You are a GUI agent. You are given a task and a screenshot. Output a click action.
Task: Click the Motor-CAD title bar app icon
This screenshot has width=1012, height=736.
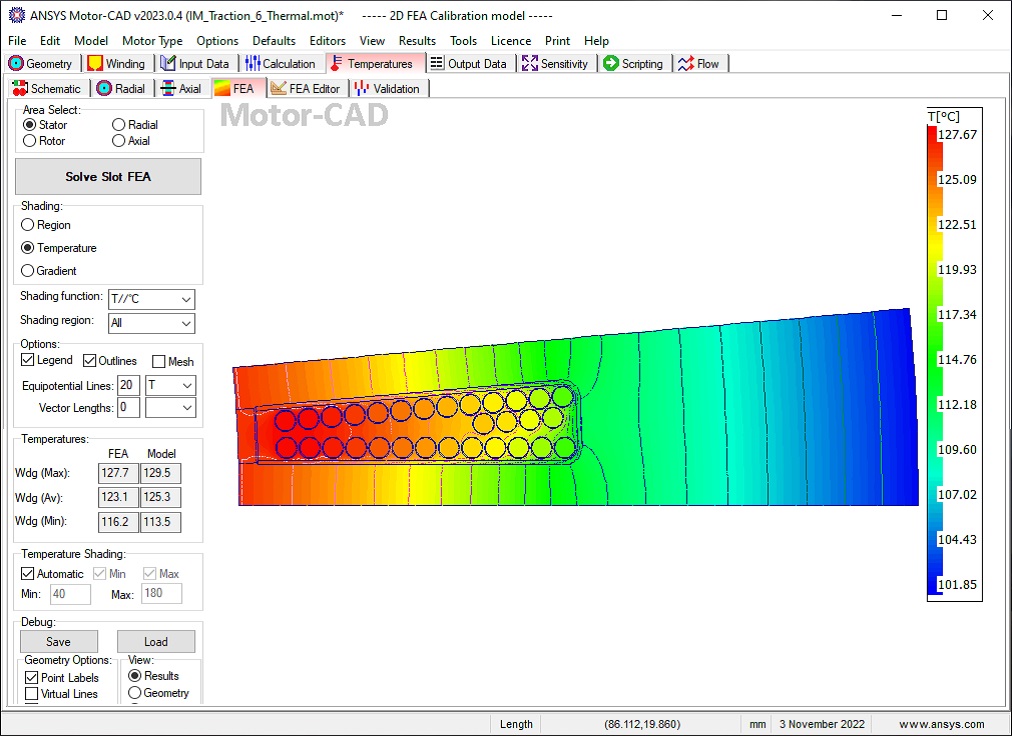click(17, 15)
